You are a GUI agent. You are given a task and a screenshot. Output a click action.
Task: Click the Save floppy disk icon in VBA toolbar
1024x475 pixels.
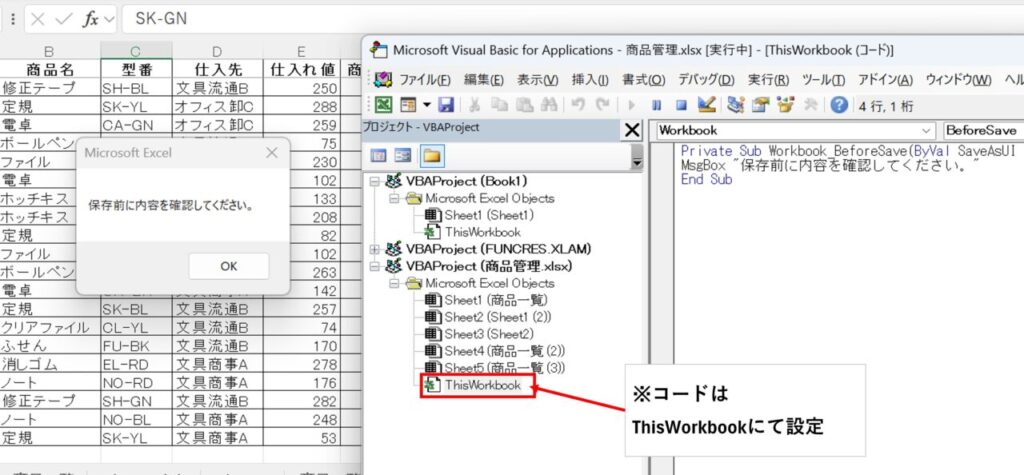point(446,105)
